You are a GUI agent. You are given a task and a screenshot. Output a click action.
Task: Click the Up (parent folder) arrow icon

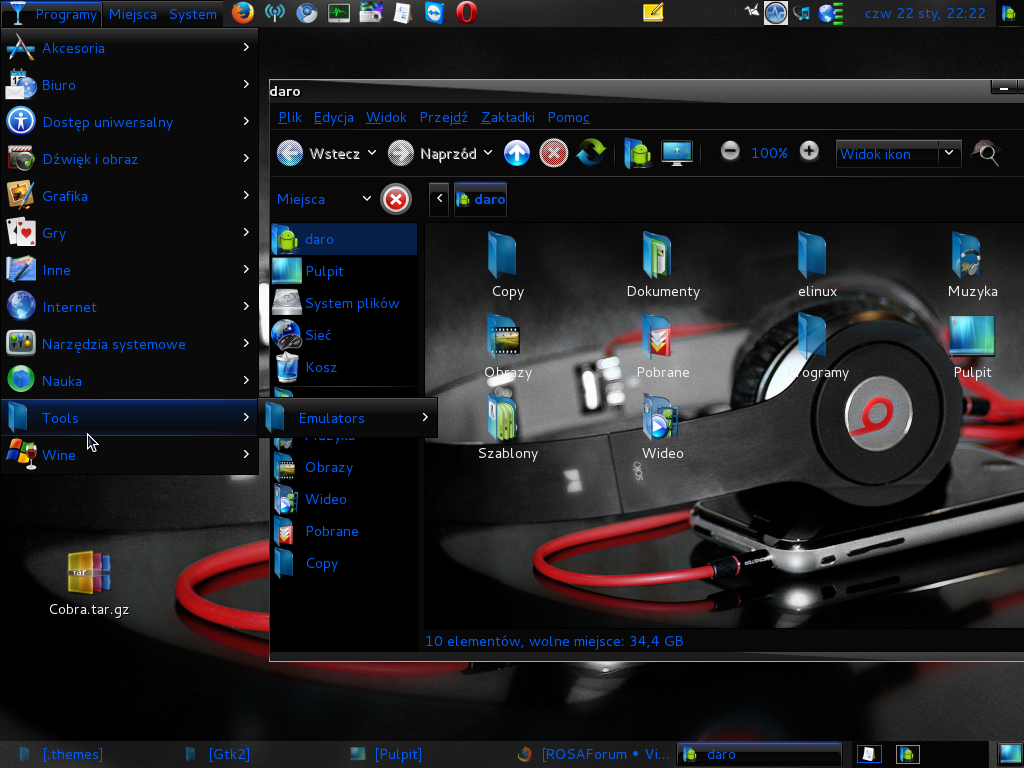pyautogui.click(x=516, y=153)
